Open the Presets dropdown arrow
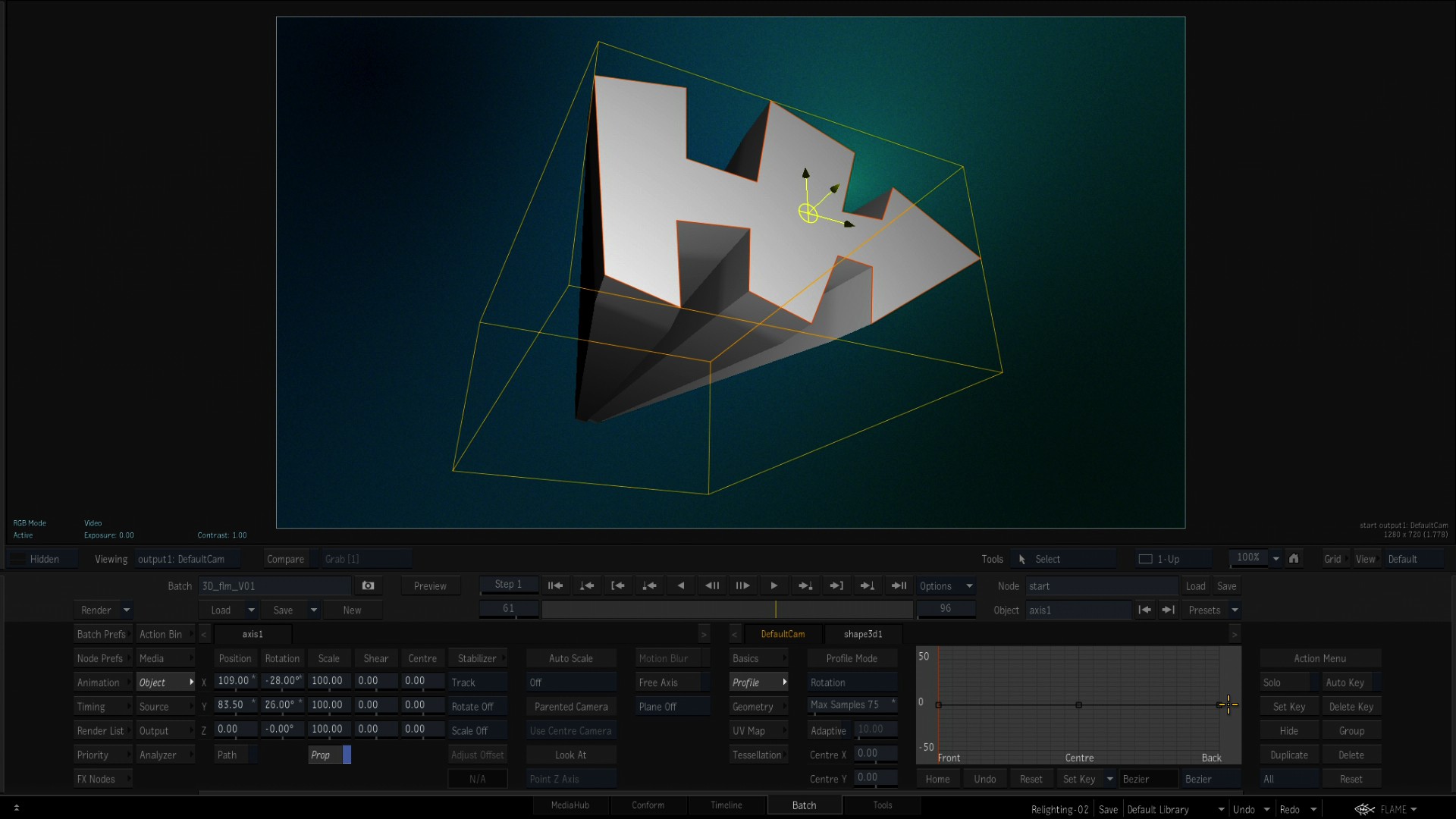Viewport: 1456px width, 819px height. click(1235, 610)
